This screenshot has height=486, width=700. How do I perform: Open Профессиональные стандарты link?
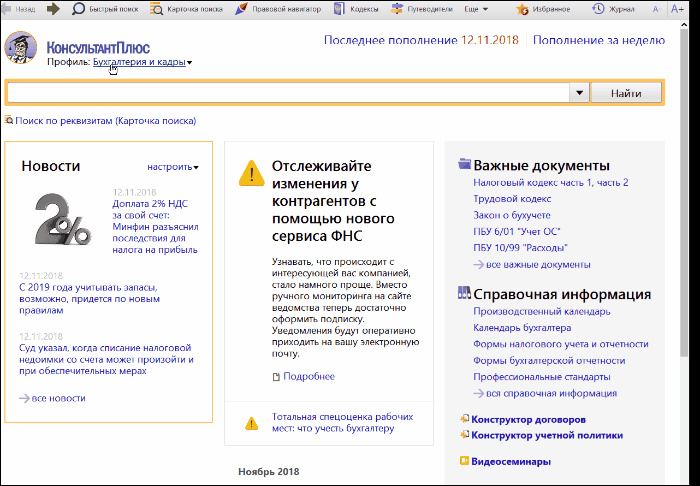tap(542, 377)
